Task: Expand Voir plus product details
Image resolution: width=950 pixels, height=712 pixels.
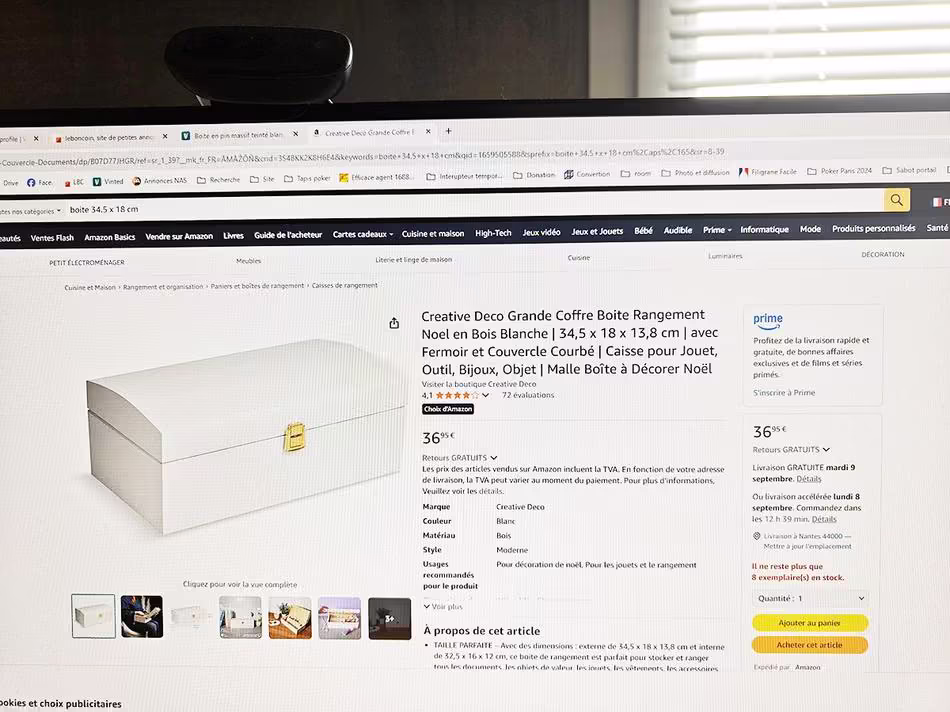Action: click(x=443, y=606)
